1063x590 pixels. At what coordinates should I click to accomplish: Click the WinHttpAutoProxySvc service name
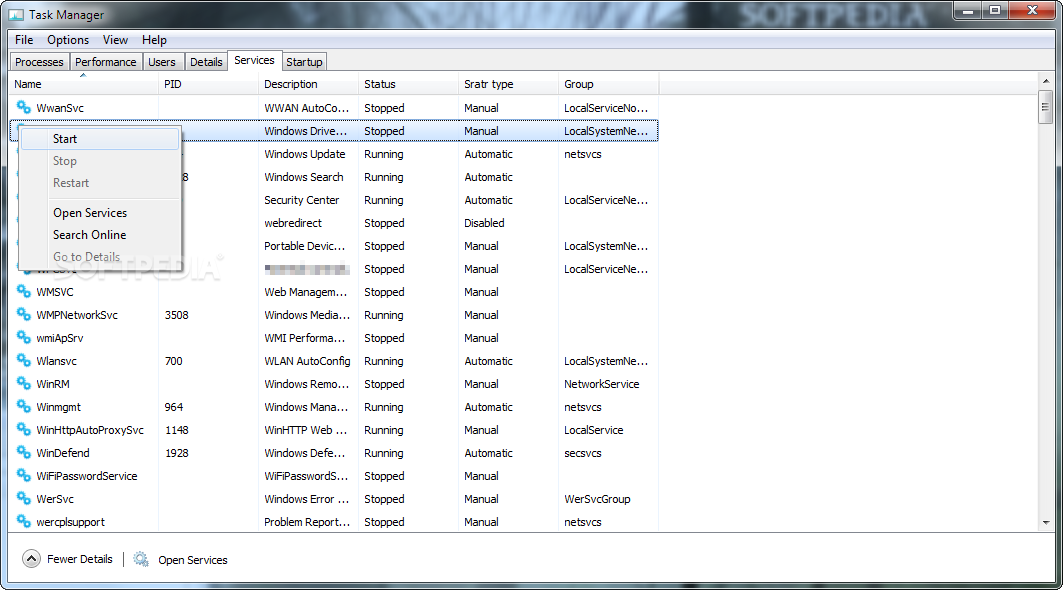pos(90,430)
